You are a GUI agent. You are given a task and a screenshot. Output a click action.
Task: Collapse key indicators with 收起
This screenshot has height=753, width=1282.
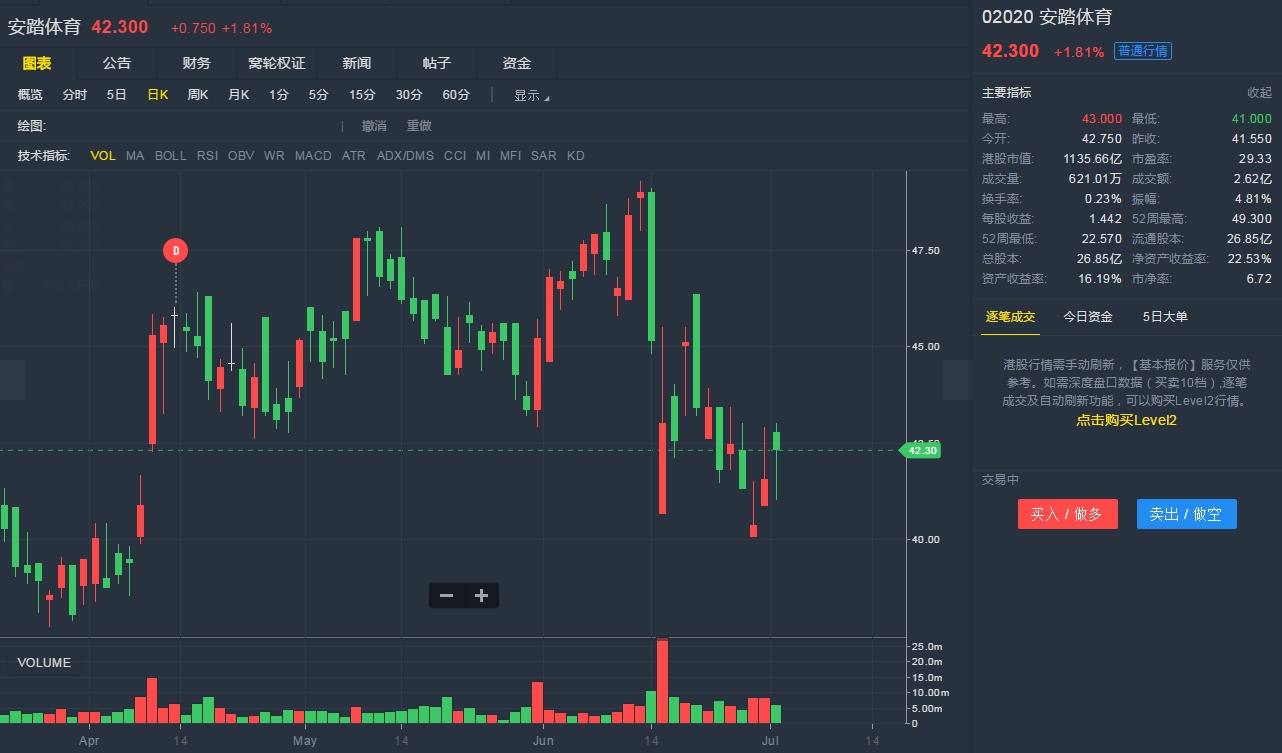point(1259,93)
